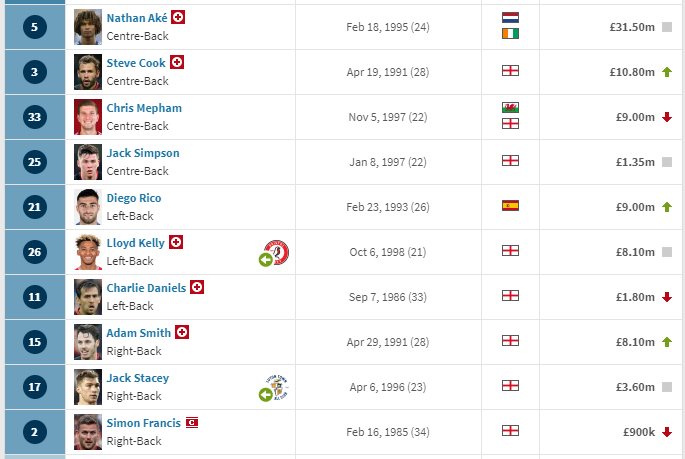
Task: Click the injury icon beside Steve Cook
Action: 177,62
